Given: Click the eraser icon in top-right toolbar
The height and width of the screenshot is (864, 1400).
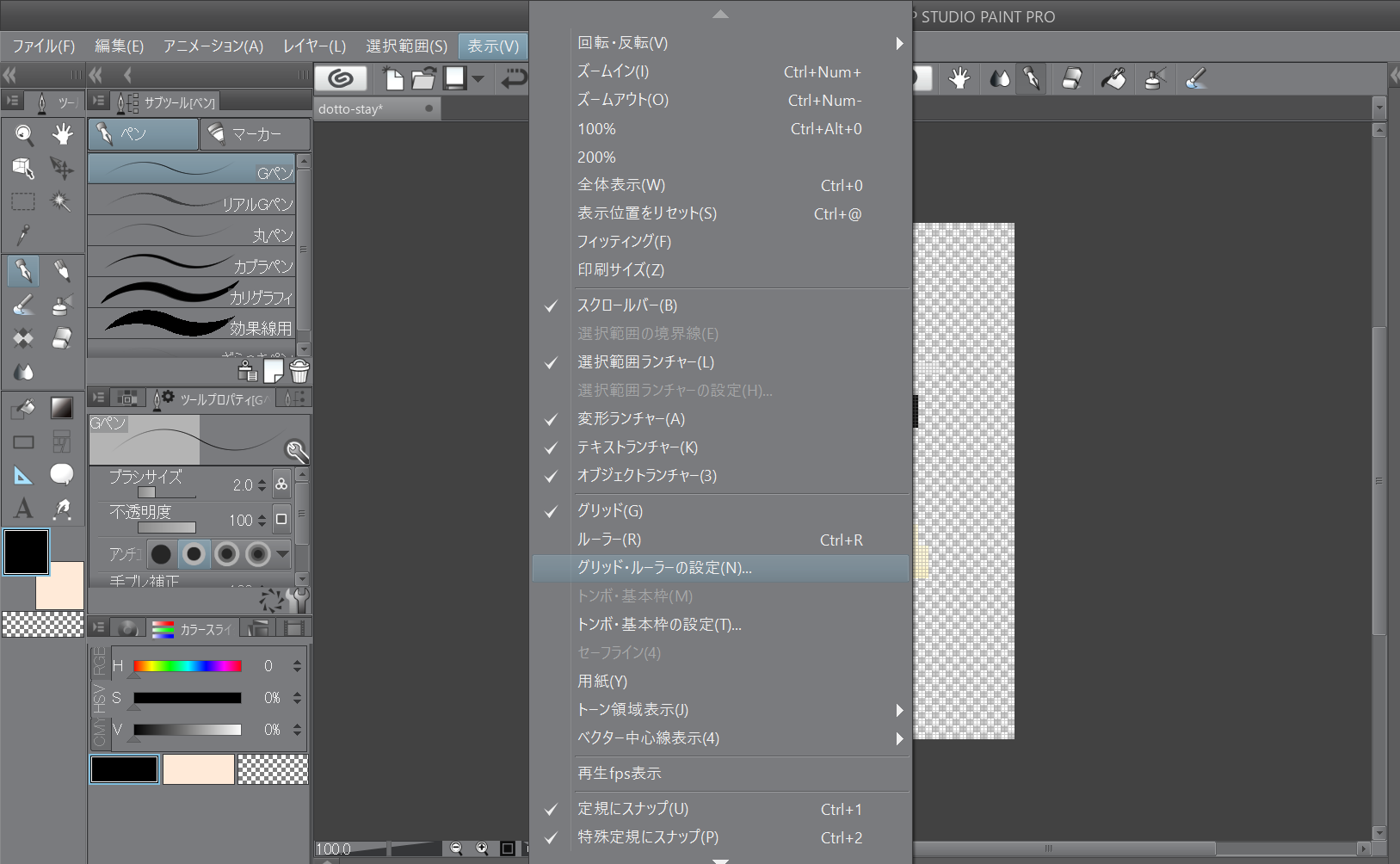Looking at the screenshot, I should point(1072,79).
